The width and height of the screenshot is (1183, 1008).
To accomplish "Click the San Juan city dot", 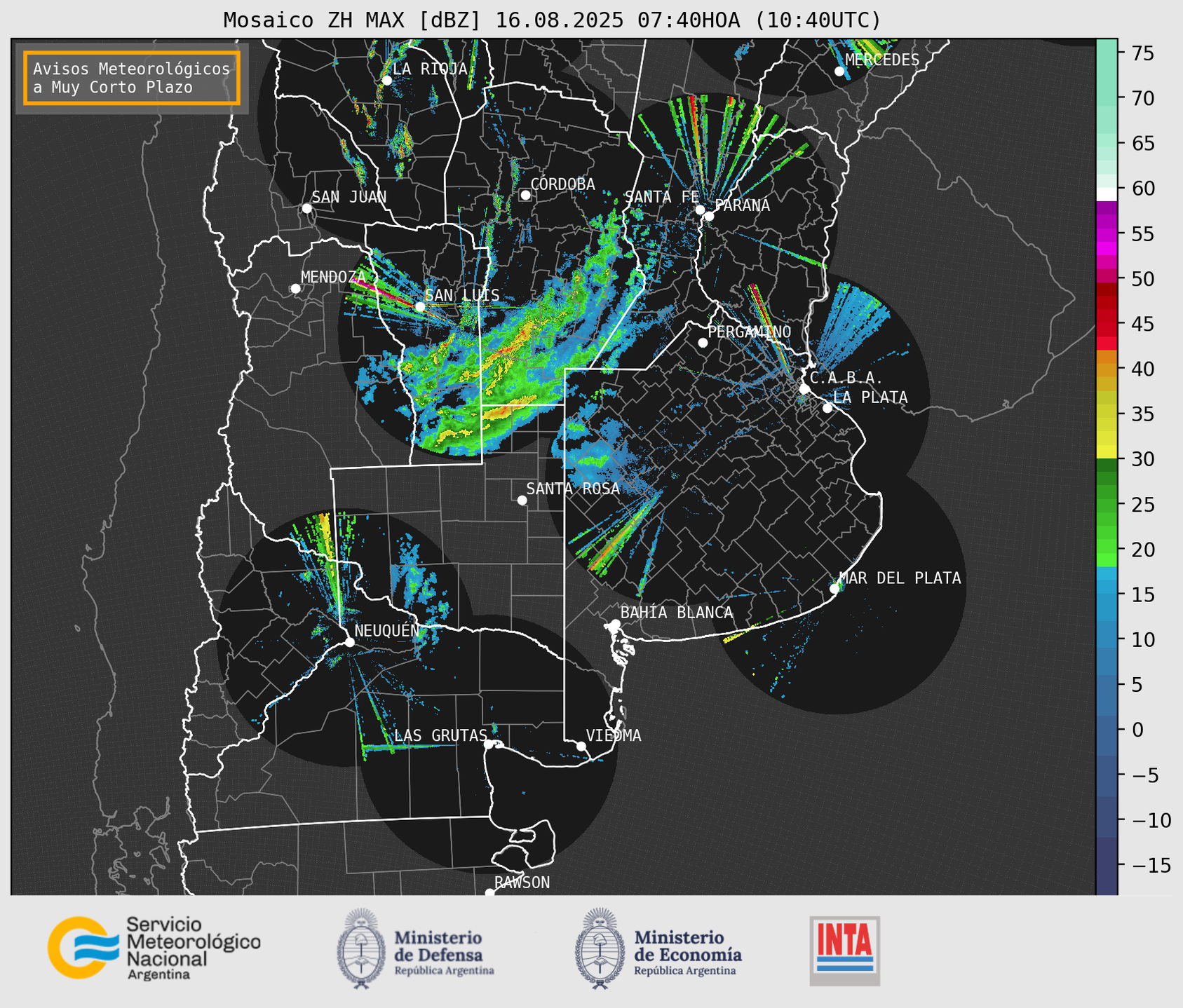I will (306, 208).
